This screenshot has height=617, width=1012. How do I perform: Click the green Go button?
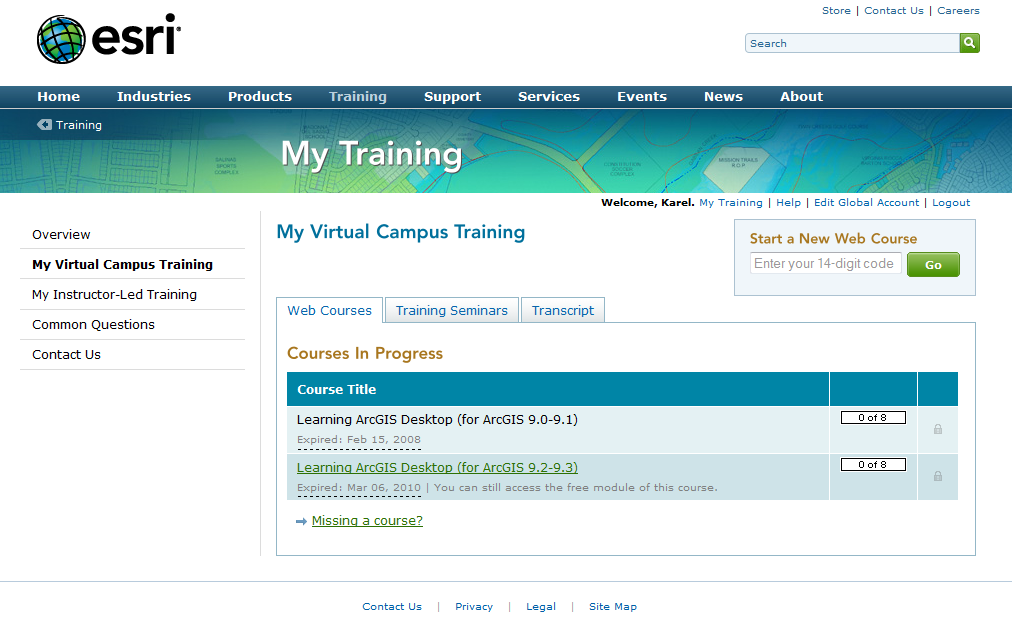click(x=933, y=265)
